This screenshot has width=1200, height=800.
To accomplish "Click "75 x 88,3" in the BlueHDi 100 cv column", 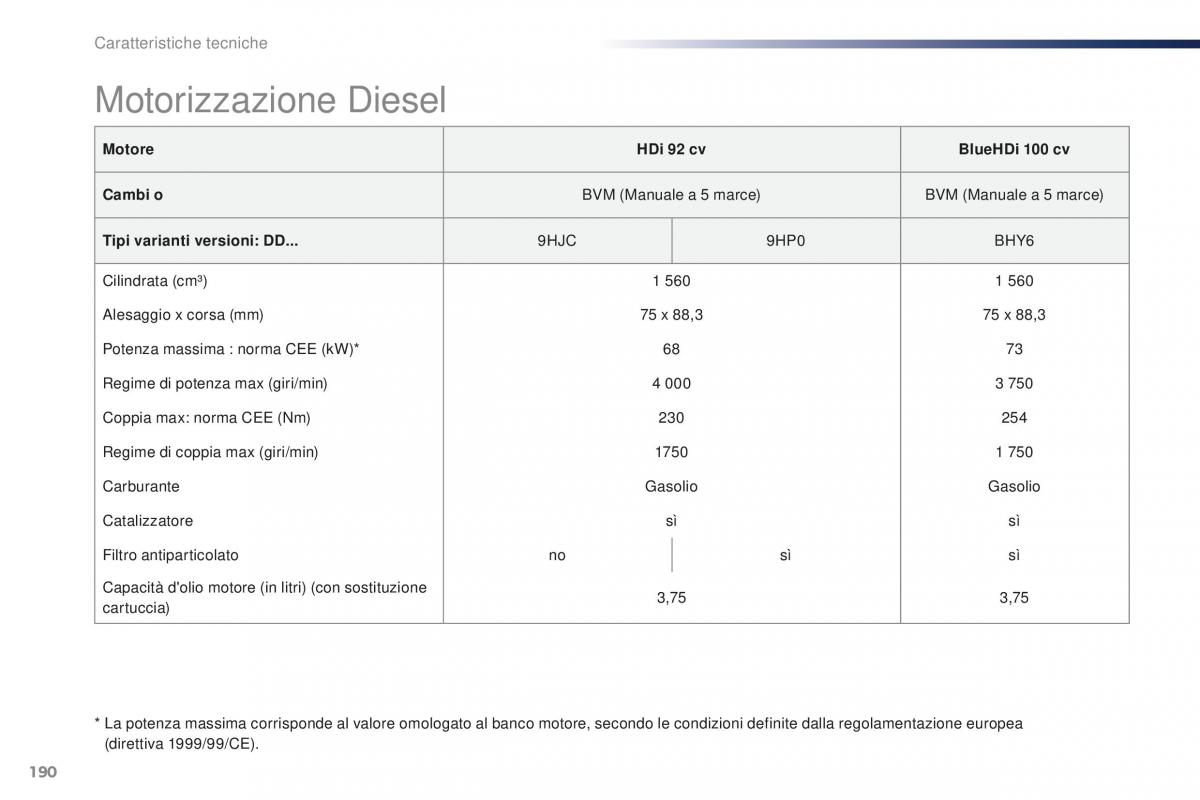I will pos(1014,315).
